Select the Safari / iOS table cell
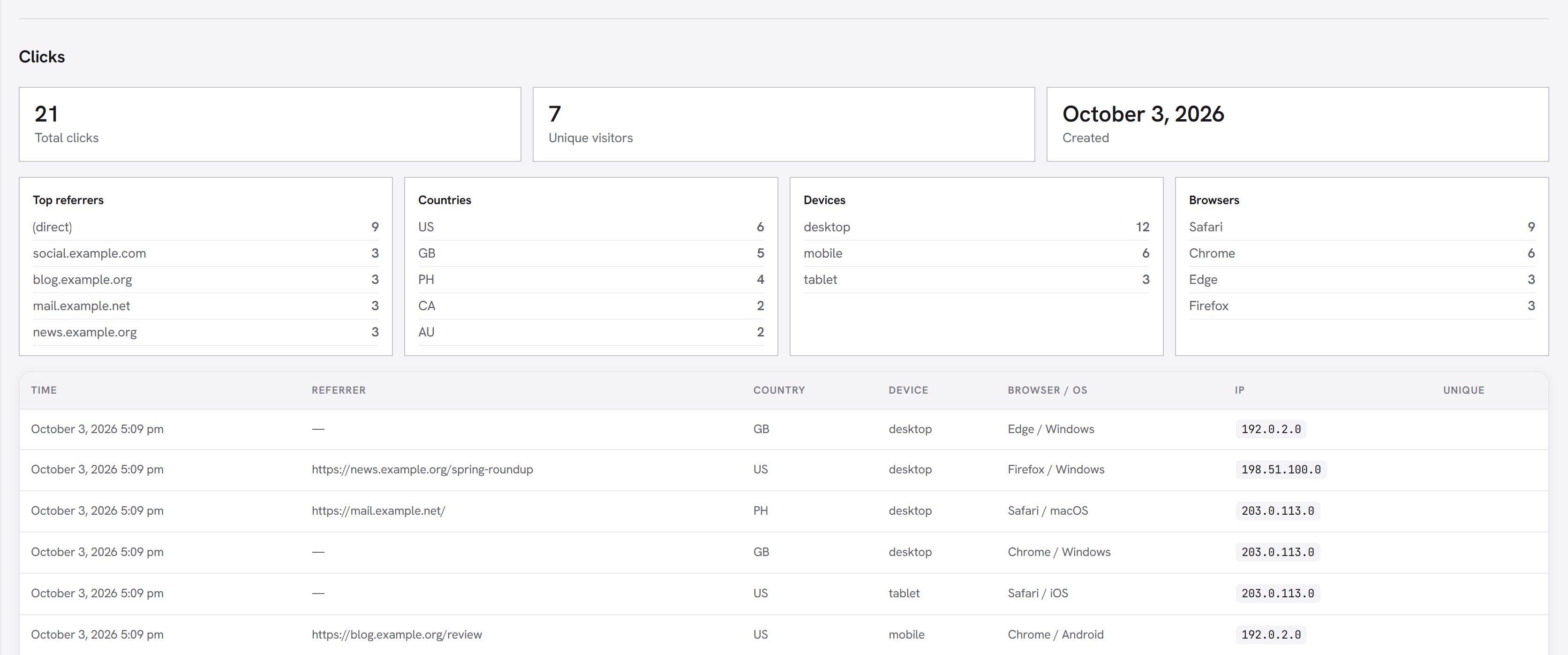Image resolution: width=1568 pixels, height=655 pixels. pos(1037,593)
